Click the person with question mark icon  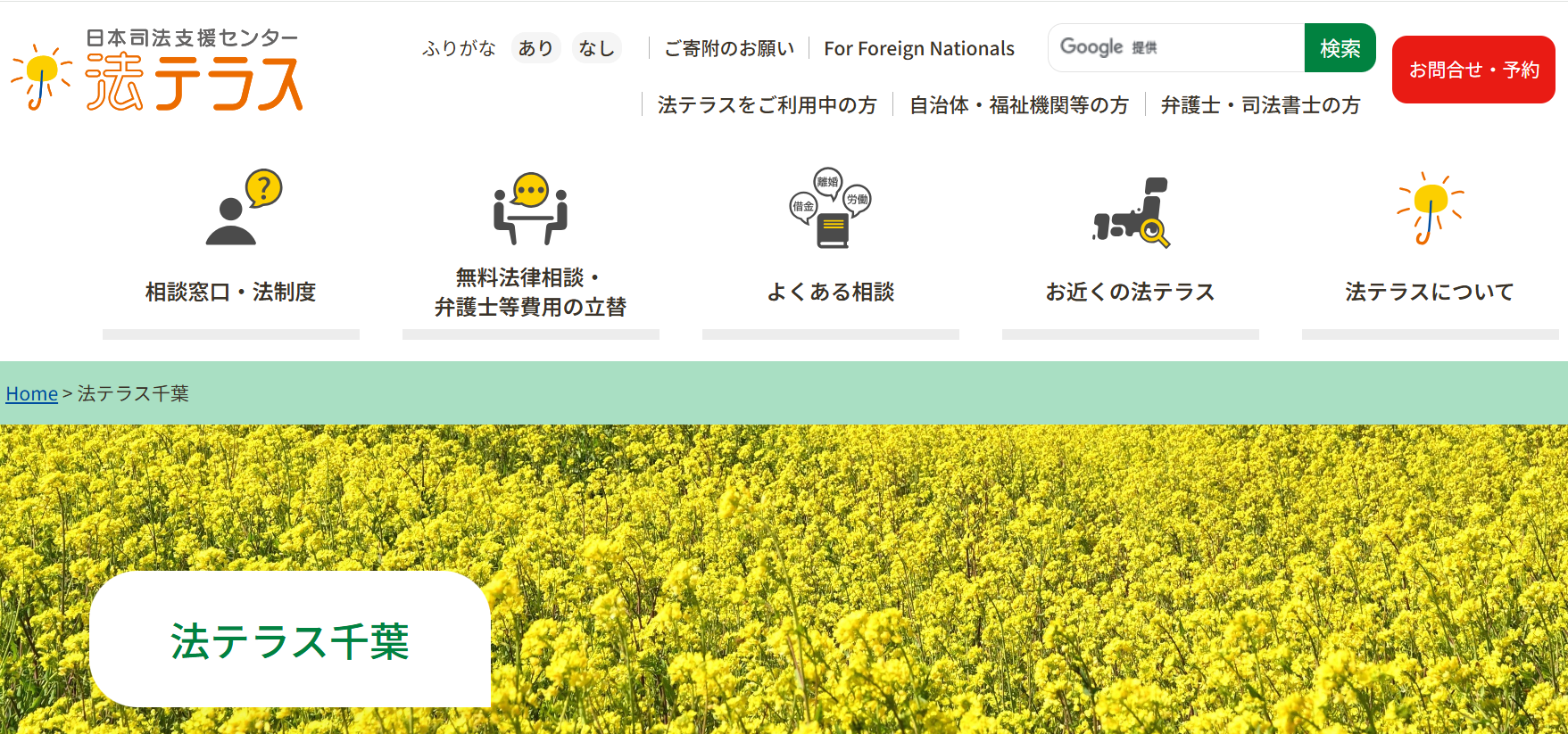pos(244,207)
